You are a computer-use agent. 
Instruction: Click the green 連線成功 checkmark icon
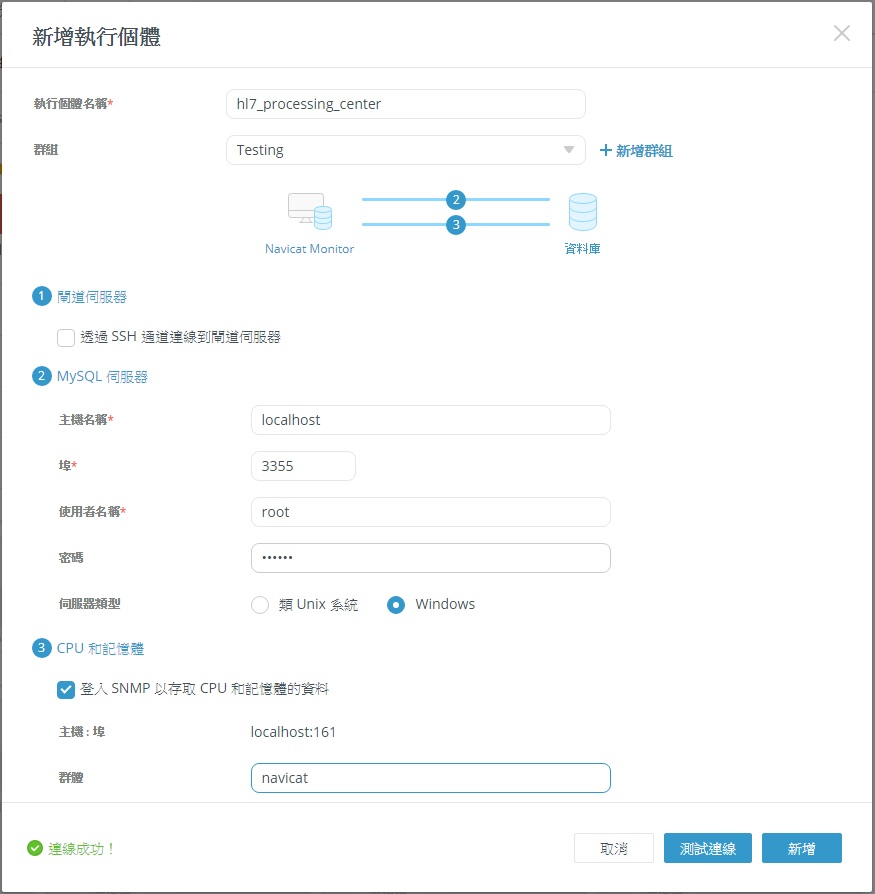[x=36, y=848]
